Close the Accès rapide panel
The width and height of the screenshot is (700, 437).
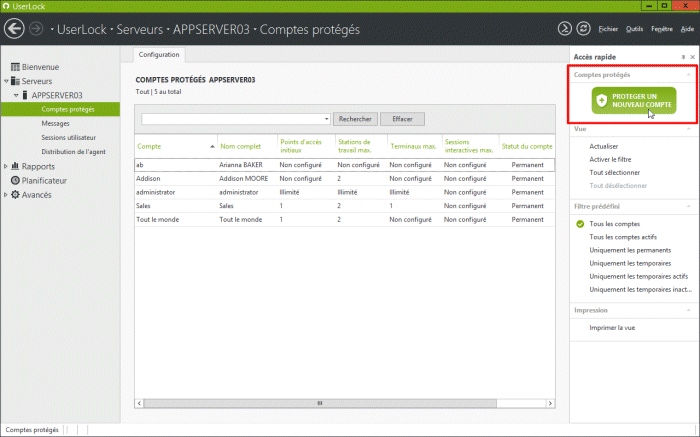click(692, 57)
